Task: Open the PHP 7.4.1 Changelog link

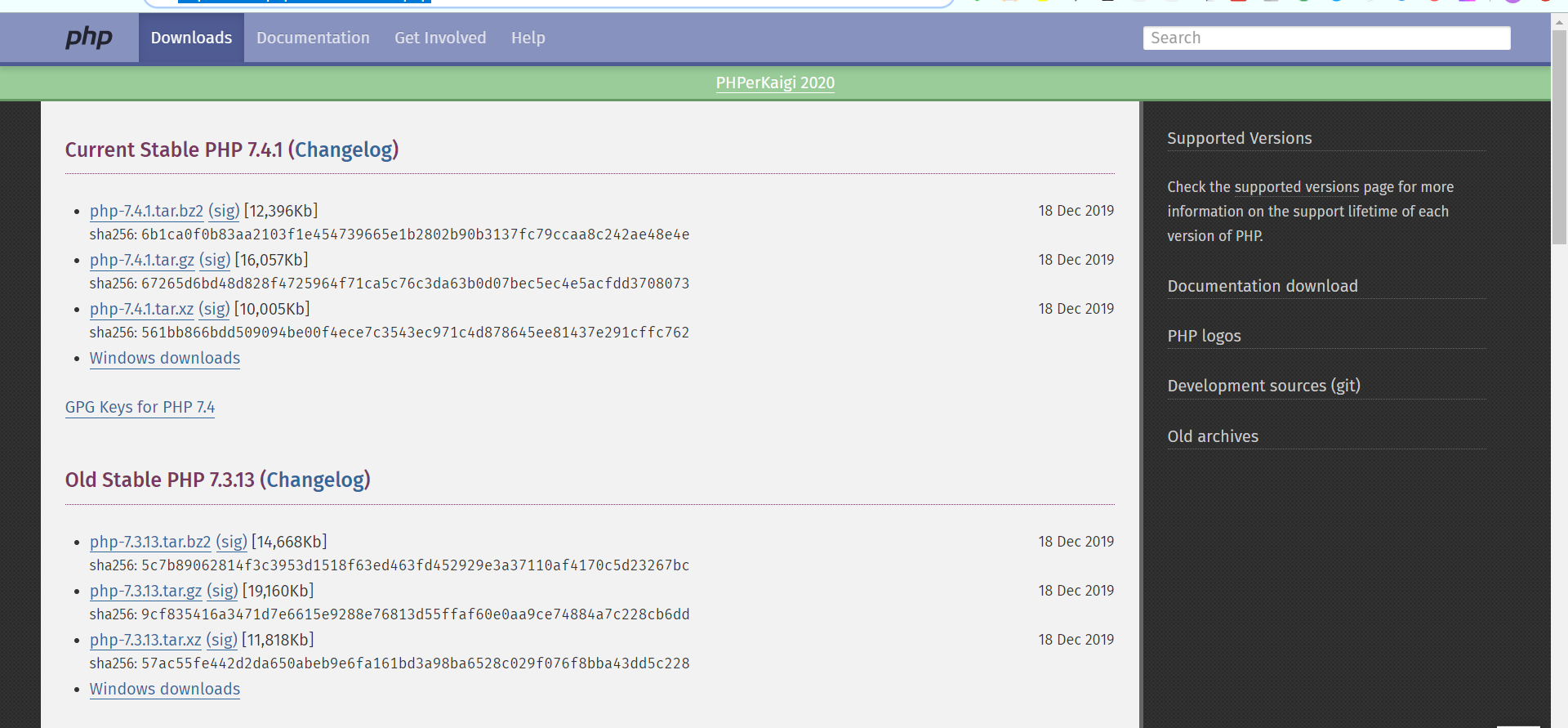Action: pyautogui.click(x=344, y=150)
